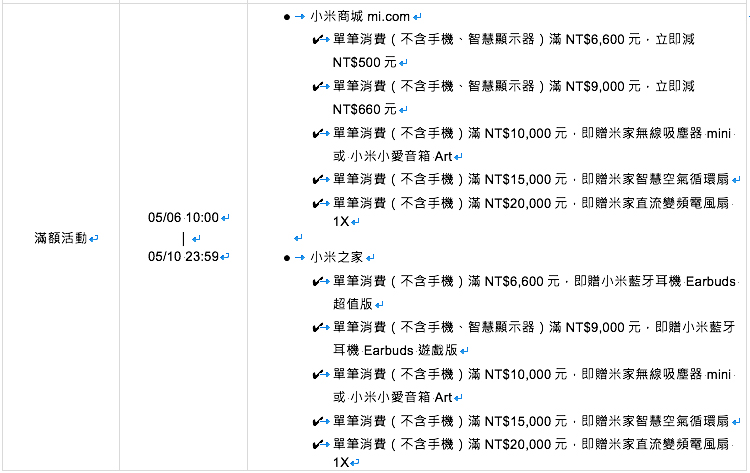Click first 或 小米小愛音箱 Art line under mi.com

(x=393, y=156)
